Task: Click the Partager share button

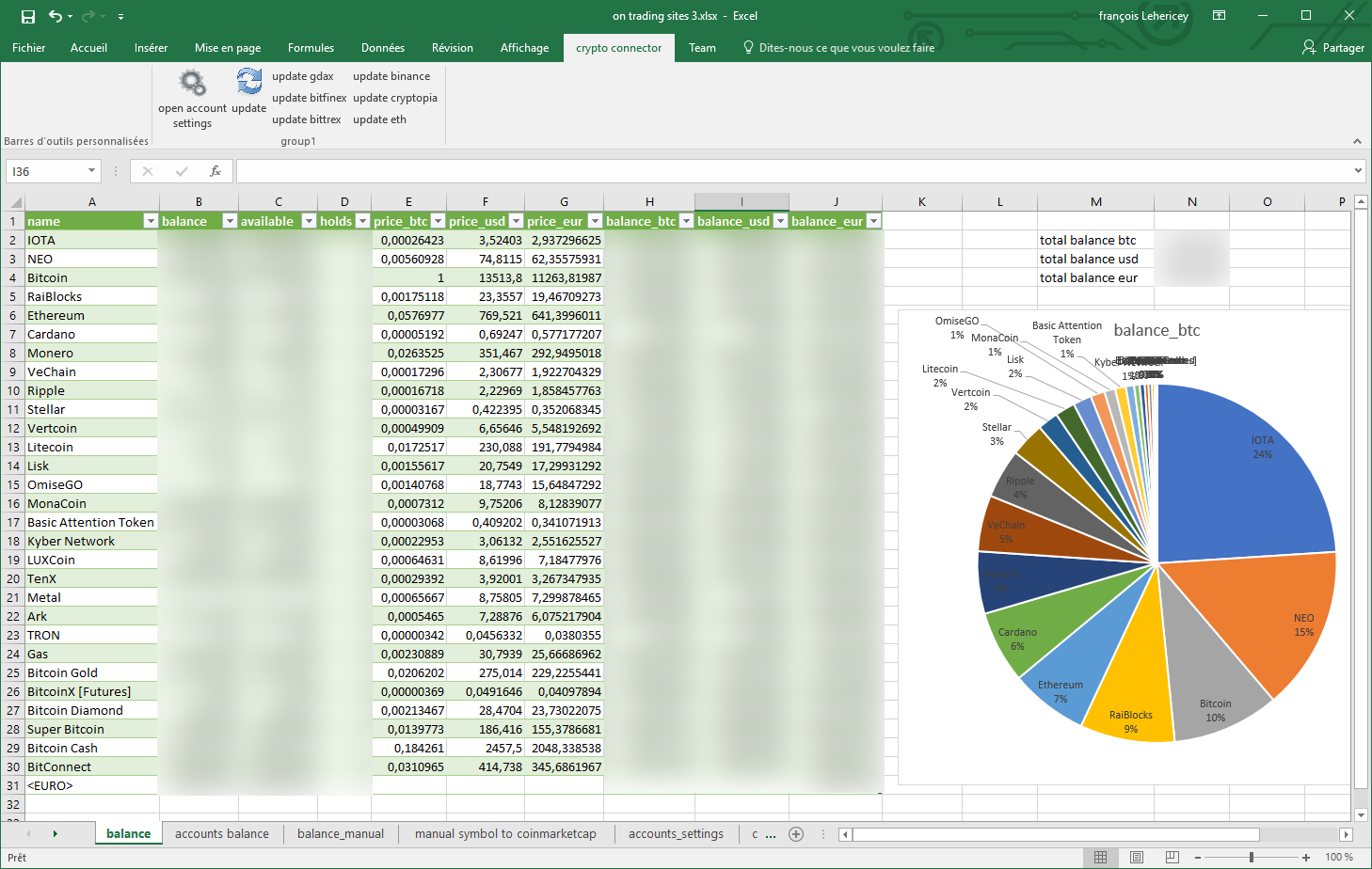Action: click(x=1332, y=48)
